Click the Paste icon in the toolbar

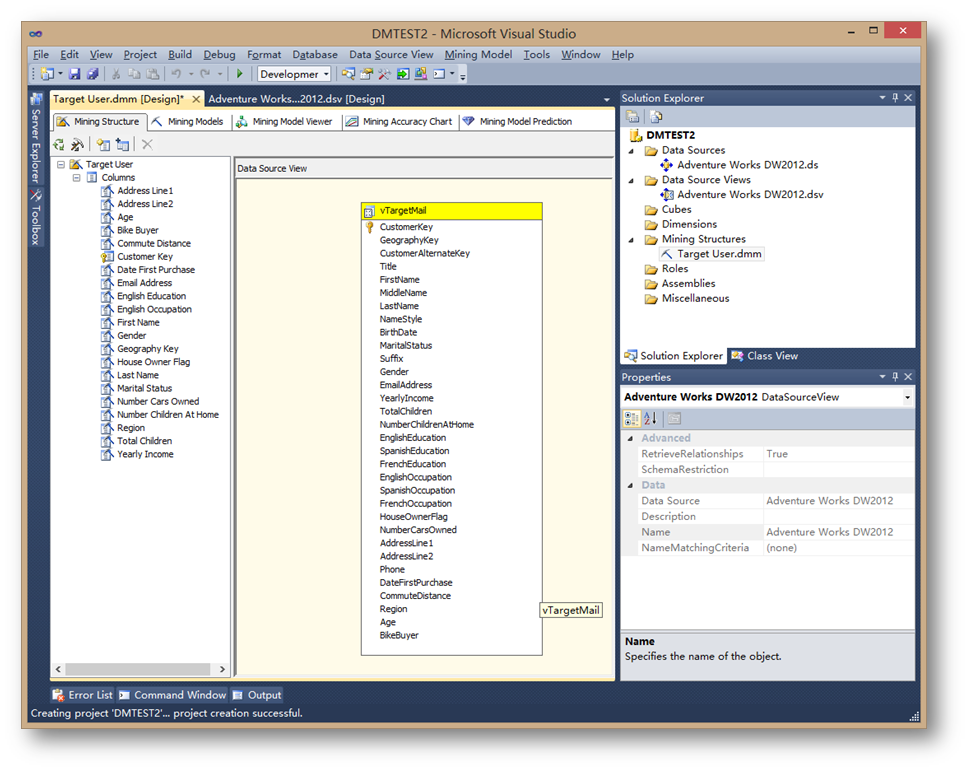pos(153,74)
